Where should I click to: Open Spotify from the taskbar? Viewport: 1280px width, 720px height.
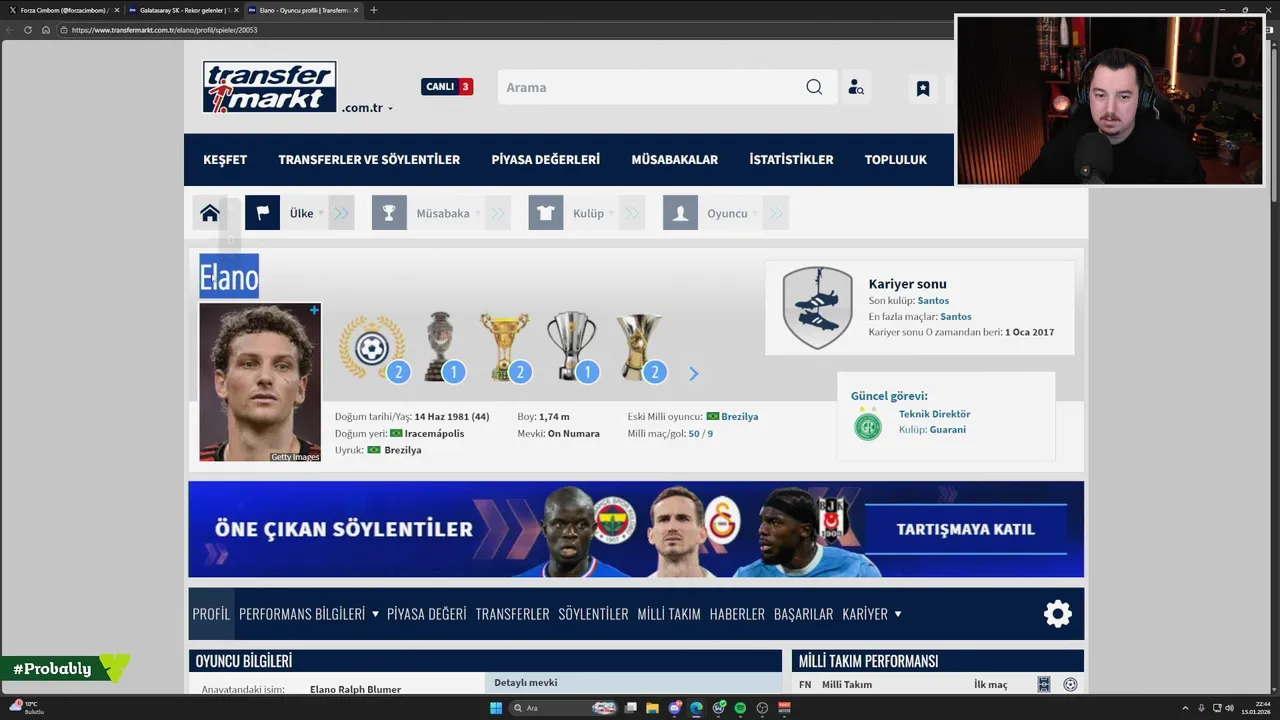click(x=740, y=708)
